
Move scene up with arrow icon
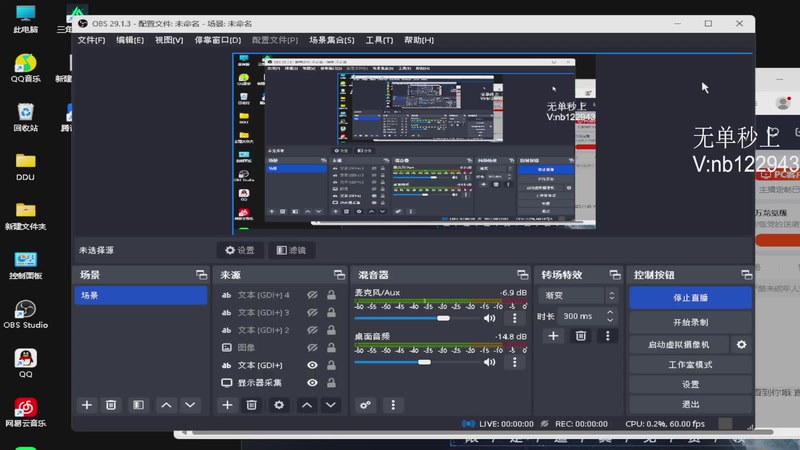click(x=166, y=405)
